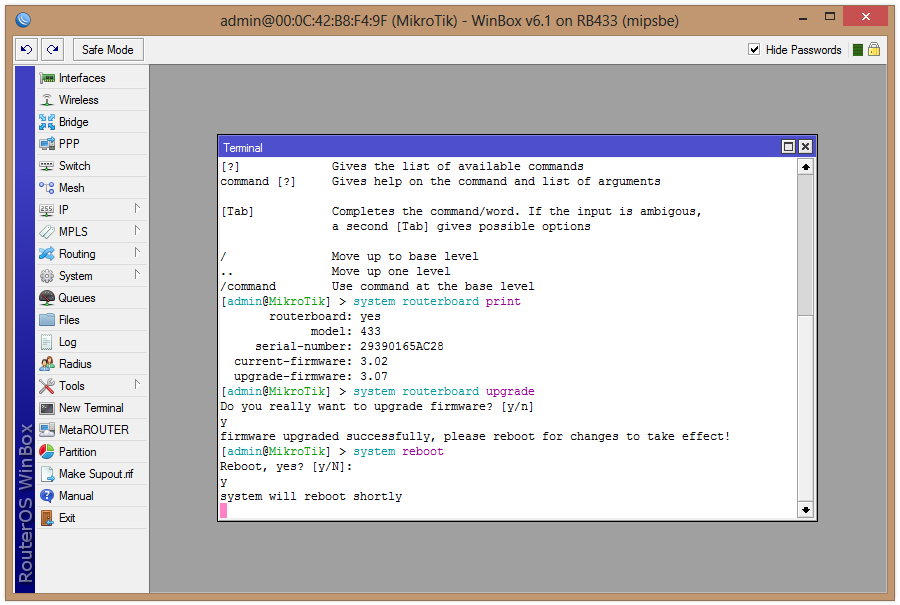This screenshot has height=605, width=900.
Task: Click the Partition pie chart icon
Action: click(x=47, y=452)
